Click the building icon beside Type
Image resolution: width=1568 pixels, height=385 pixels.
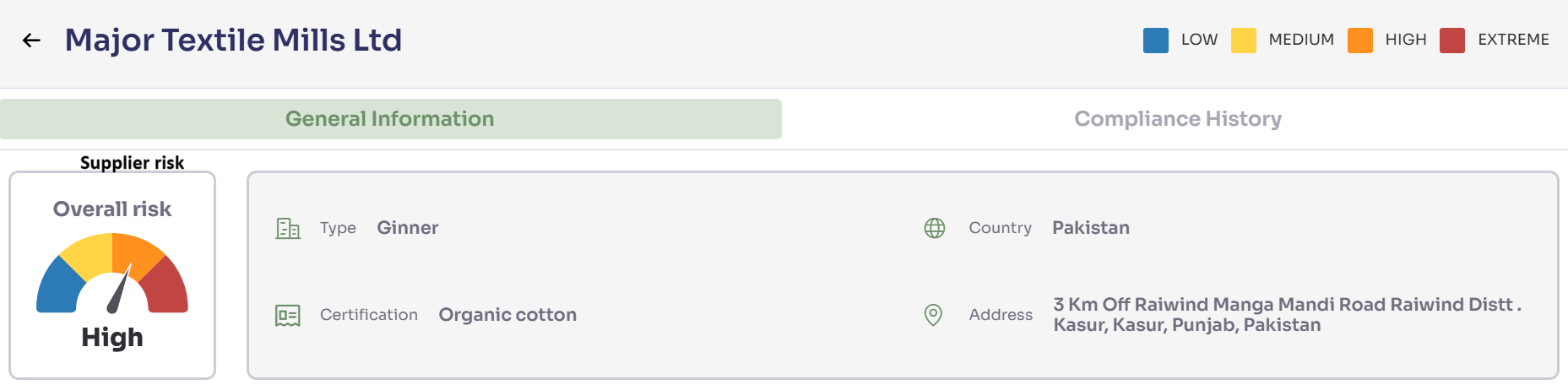[x=288, y=228]
